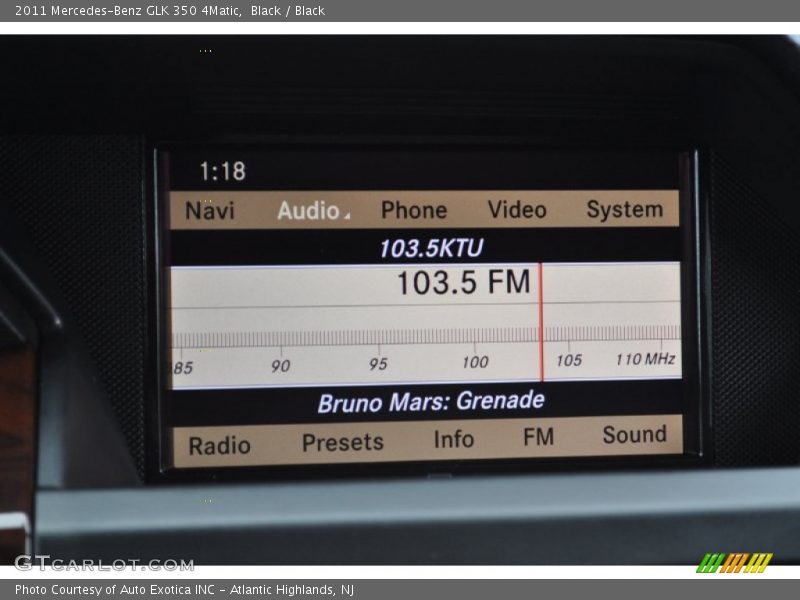800x600 pixels.
Task: Open the Phone menu
Action: click(x=414, y=210)
